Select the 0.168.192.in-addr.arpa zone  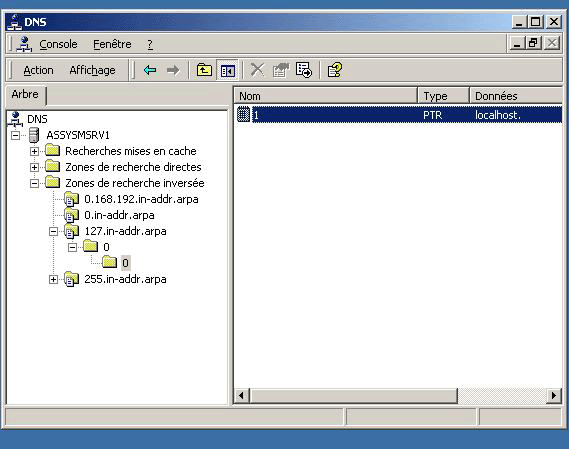click(x=141, y=199)
